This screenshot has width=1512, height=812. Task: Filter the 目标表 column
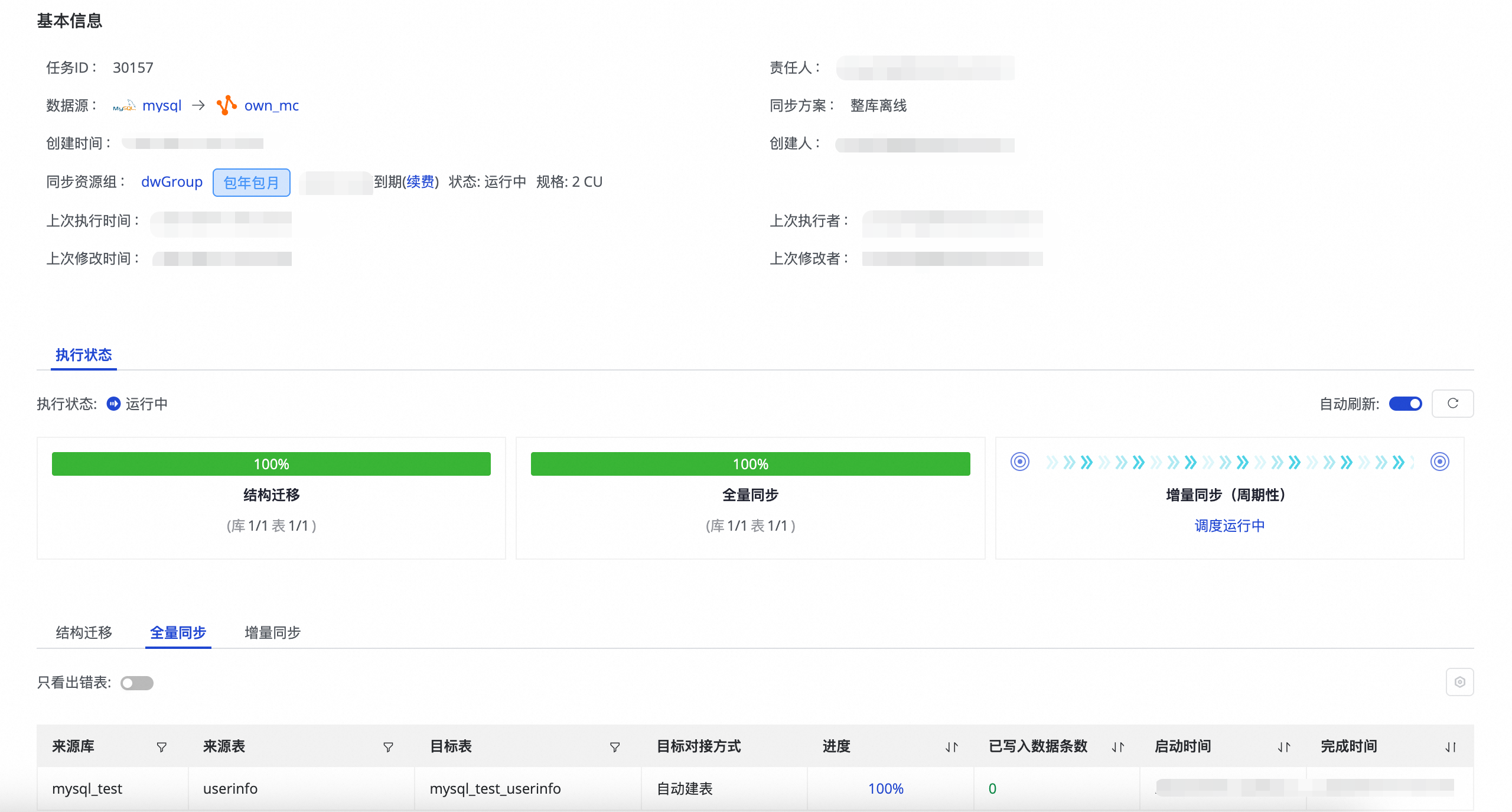[x=615, y=747]
